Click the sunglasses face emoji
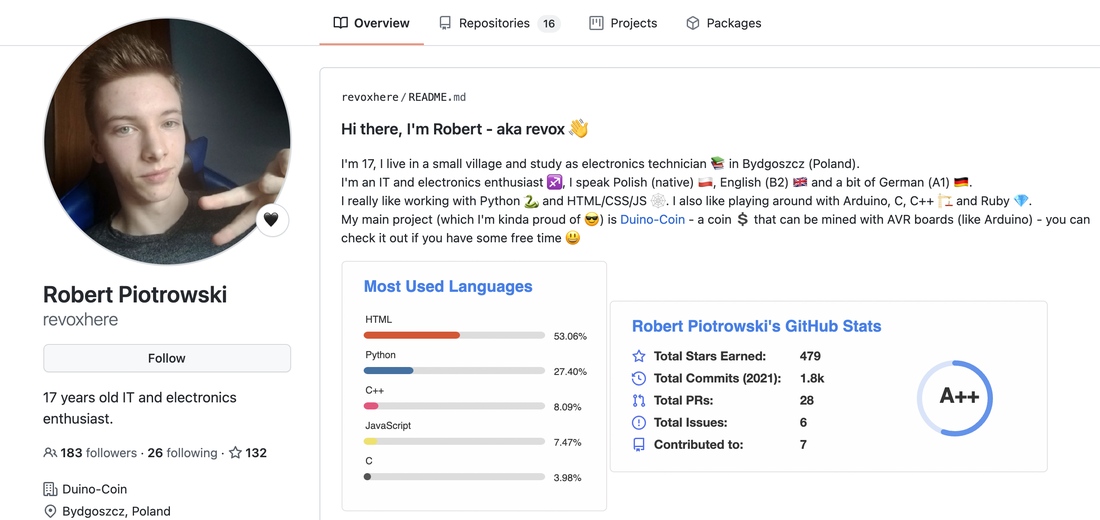Viewport: 1100px width, 520px height. (591, 220)
